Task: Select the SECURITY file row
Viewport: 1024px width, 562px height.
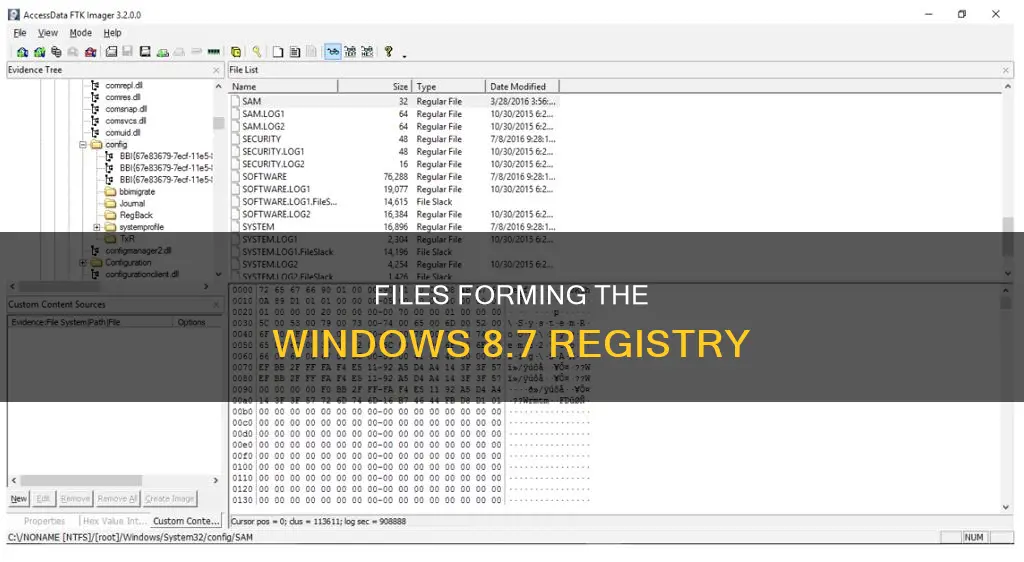Action: (394, 139)
